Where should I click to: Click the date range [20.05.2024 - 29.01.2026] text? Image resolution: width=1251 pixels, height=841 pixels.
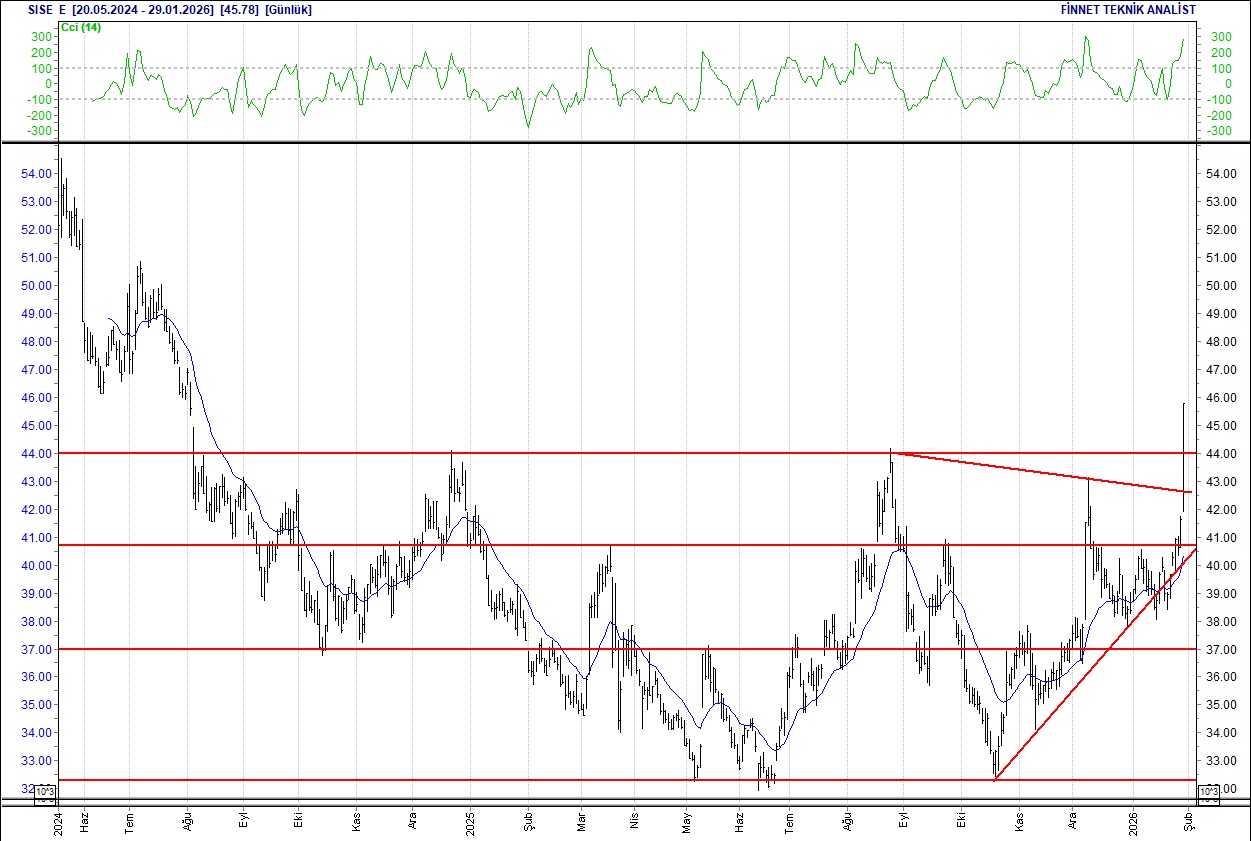click(x=145, y=8)
